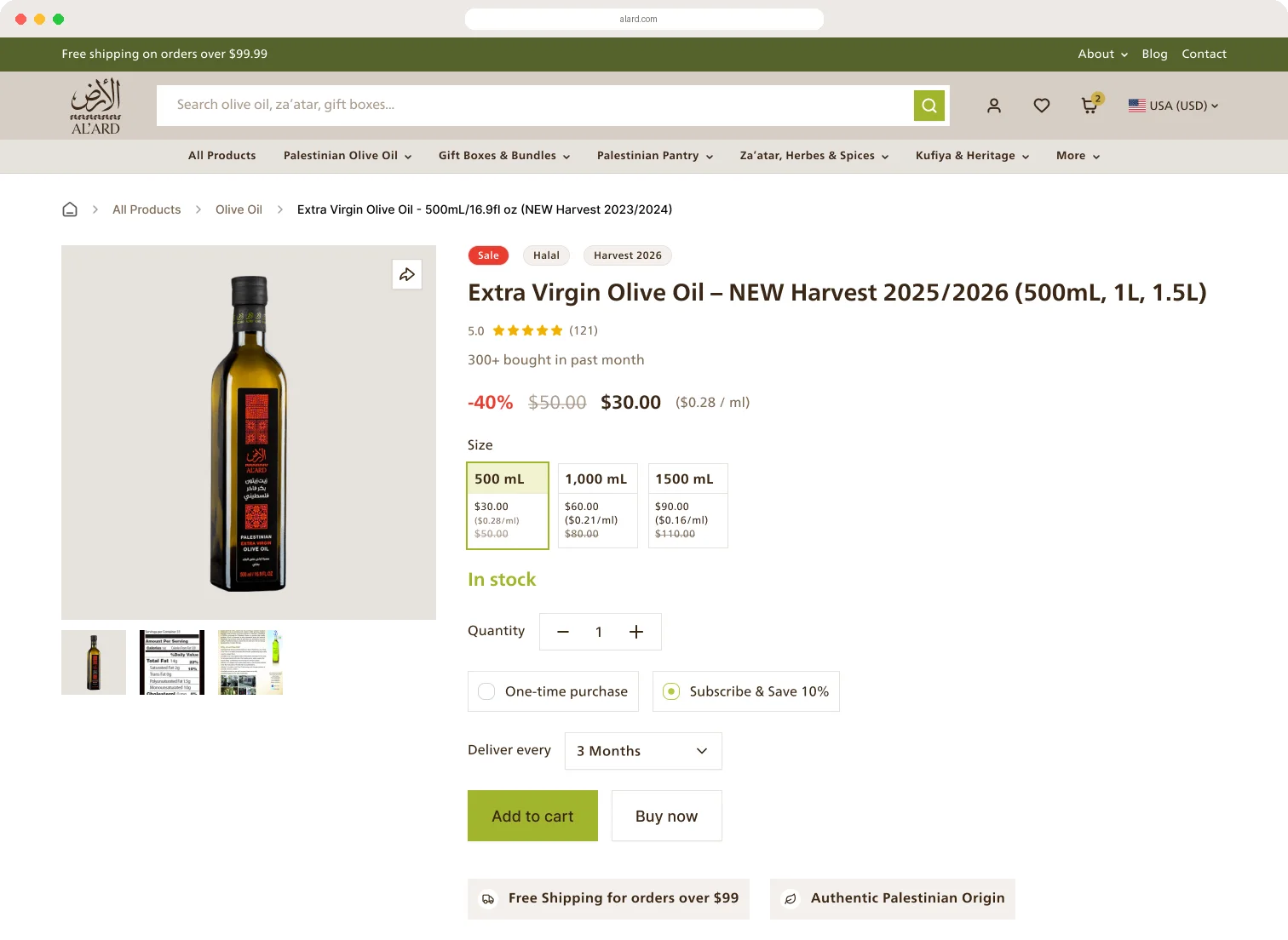The width and height of the screenshot is (1288, 940).
Task: Expand the About menu
Action: pyautogui.click(x=1103, y=54)
